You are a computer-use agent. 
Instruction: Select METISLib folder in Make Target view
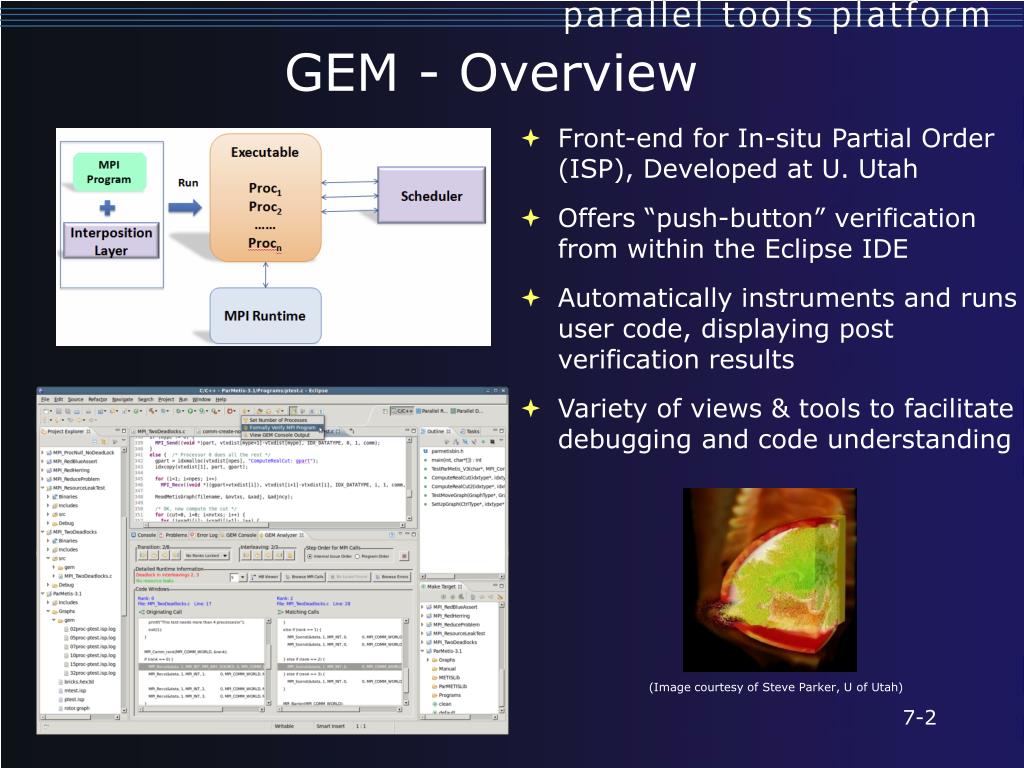(444, 678)
